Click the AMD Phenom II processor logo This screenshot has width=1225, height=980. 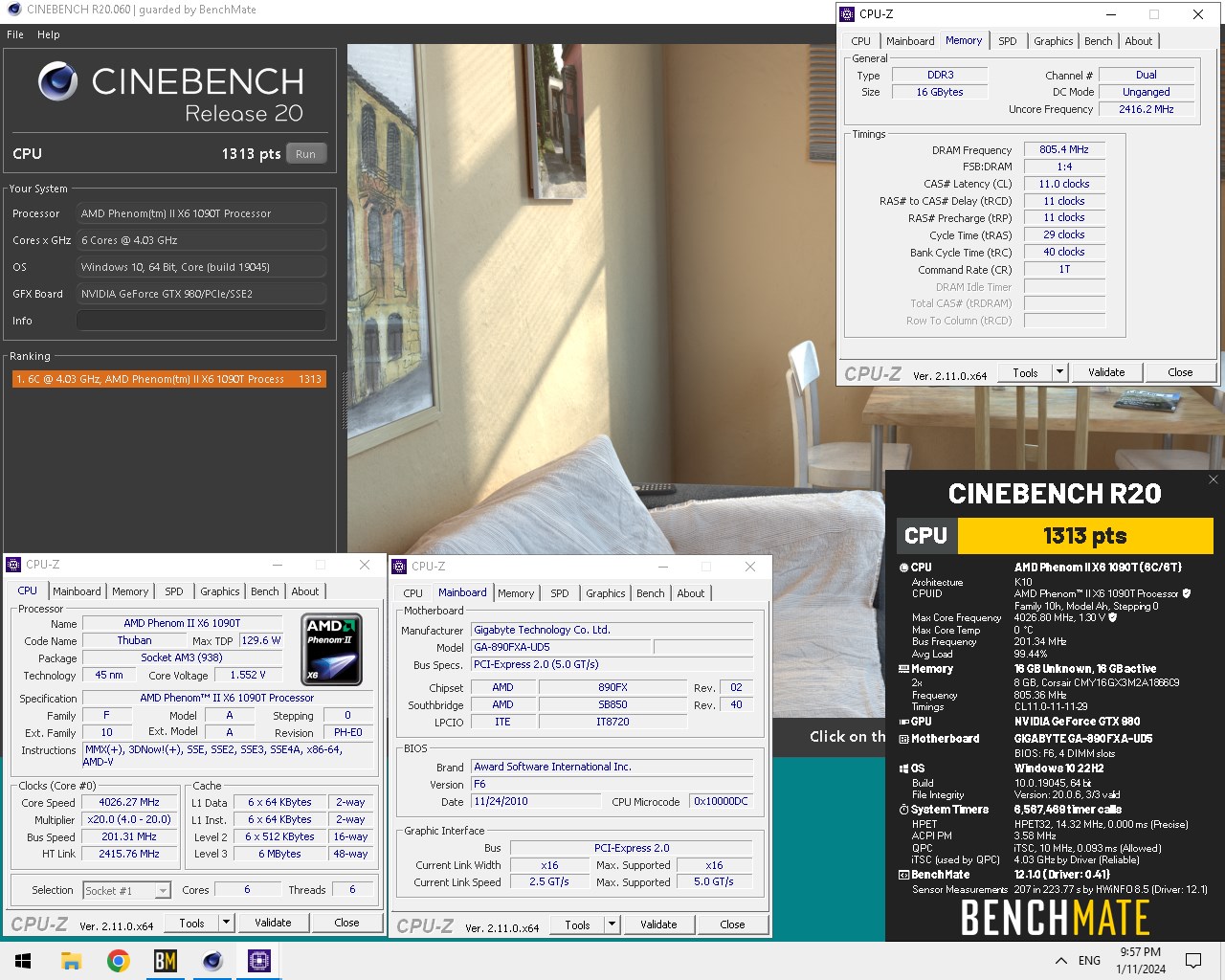click(x=332, y=651)
